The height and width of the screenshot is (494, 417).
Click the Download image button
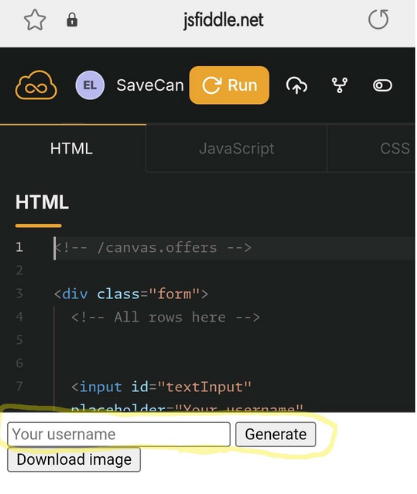74,460
